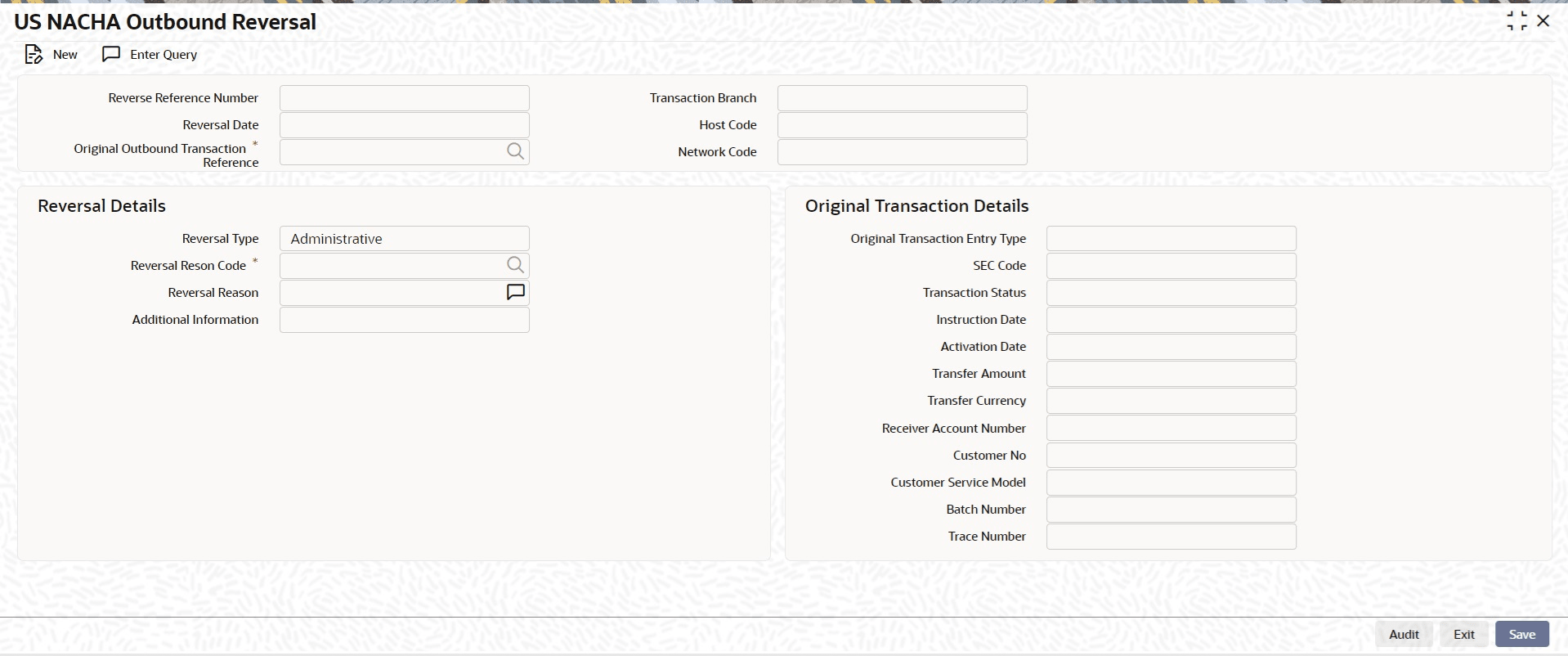Screen dimensions: 1568x656
Task: Click into the Reversal Date field
Action: (x=405, y=125)
